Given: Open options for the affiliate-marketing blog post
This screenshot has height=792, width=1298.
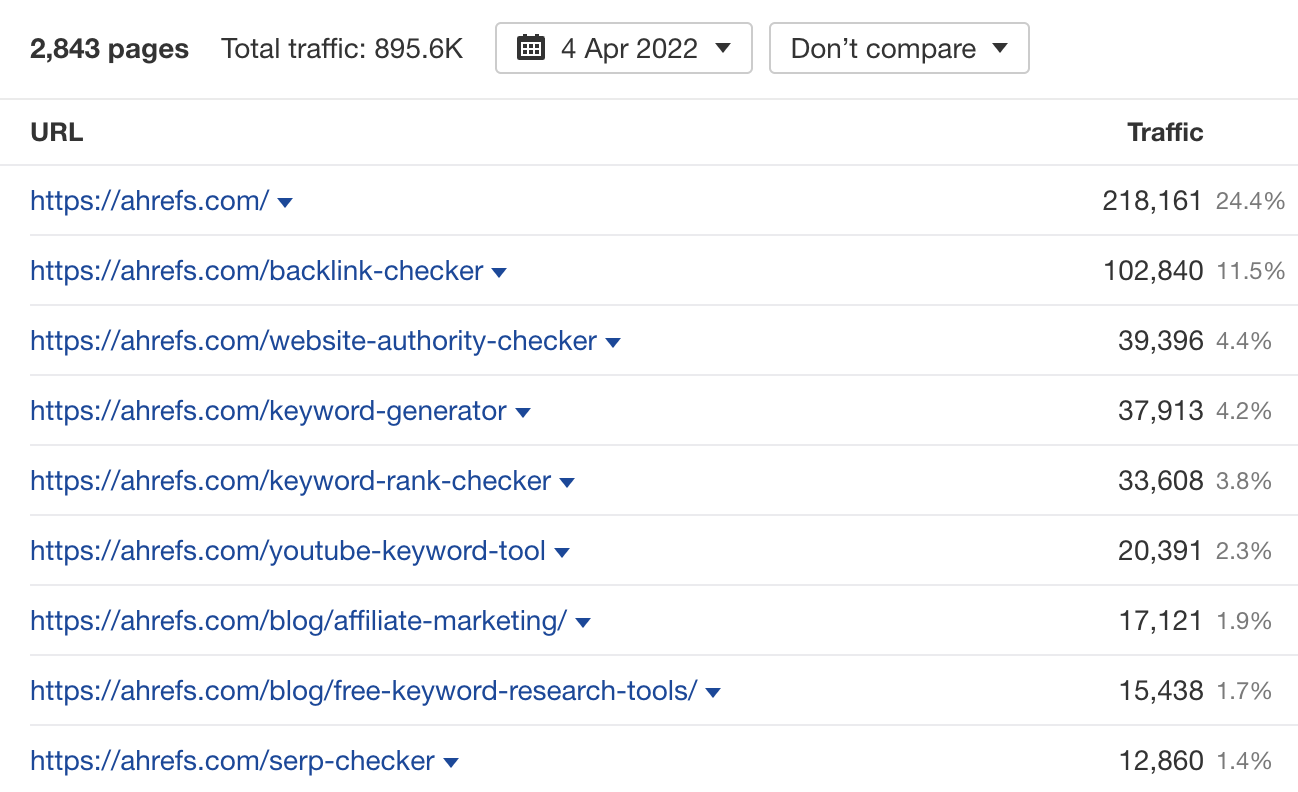Looking at the screenshot, I should (x=583, y=621).
